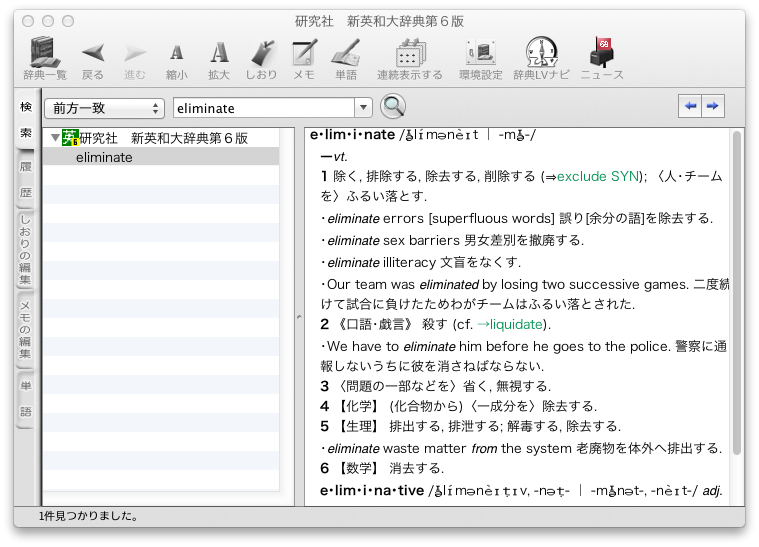Screen dimensions: 759x547
Task: Switch to the しおりの編集 side tab
Action: point(26,249)
